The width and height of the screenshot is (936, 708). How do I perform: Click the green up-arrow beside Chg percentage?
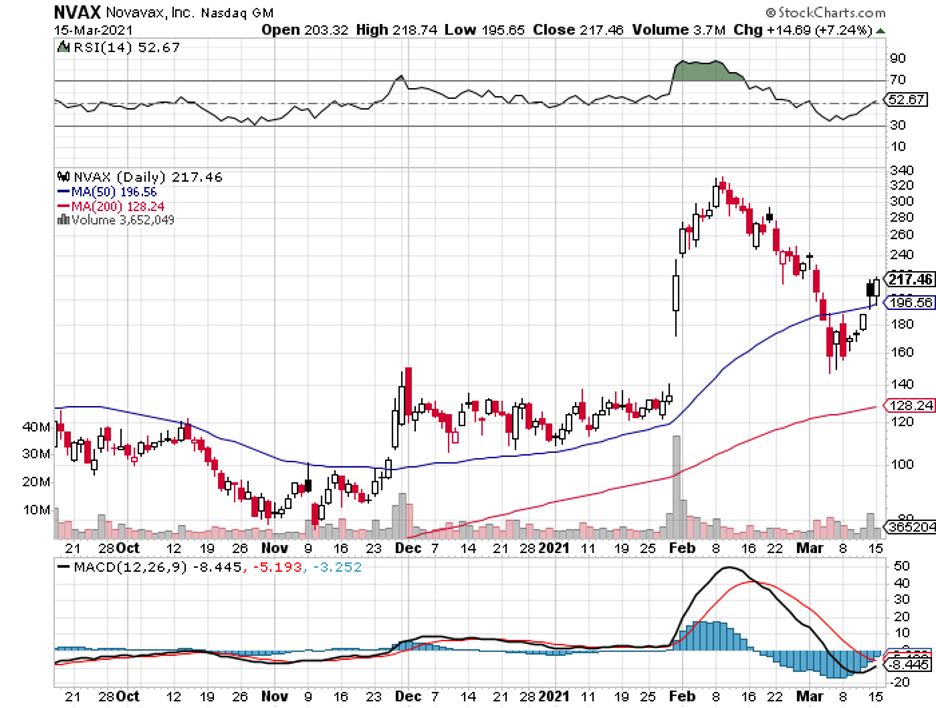click(x=880, y=30)
